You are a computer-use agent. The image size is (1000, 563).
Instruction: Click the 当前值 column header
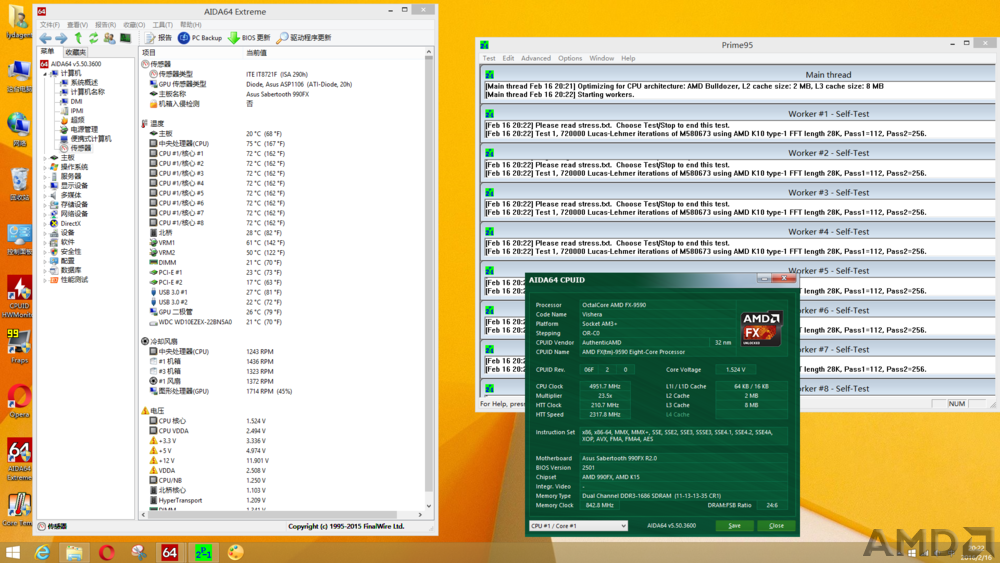point(333,53)
